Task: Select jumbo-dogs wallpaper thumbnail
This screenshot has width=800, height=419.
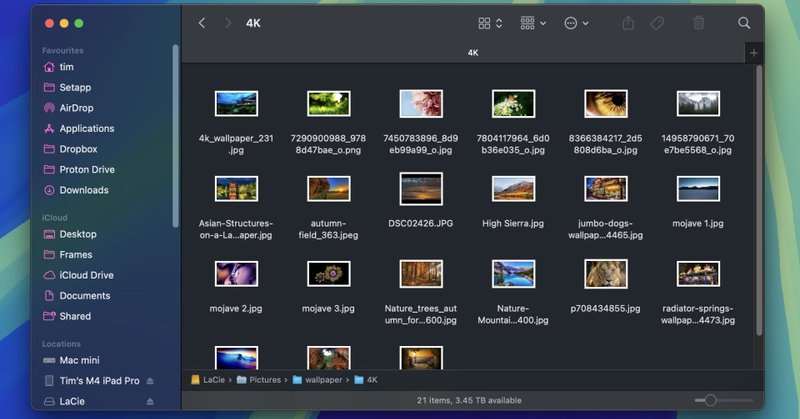Action: coord(606,189)
